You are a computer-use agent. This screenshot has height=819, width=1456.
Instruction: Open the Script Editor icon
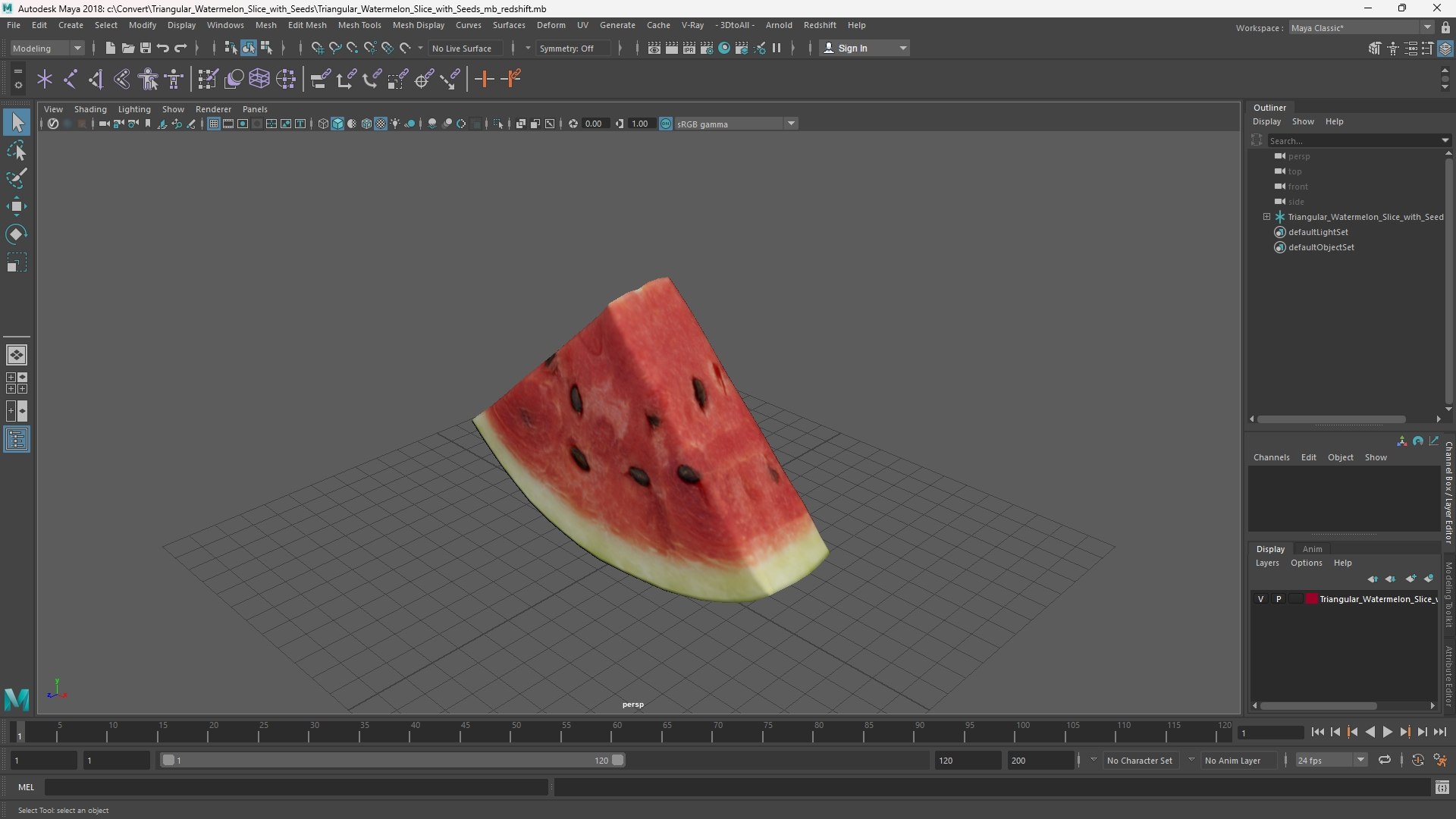[x=1442, y=788]
